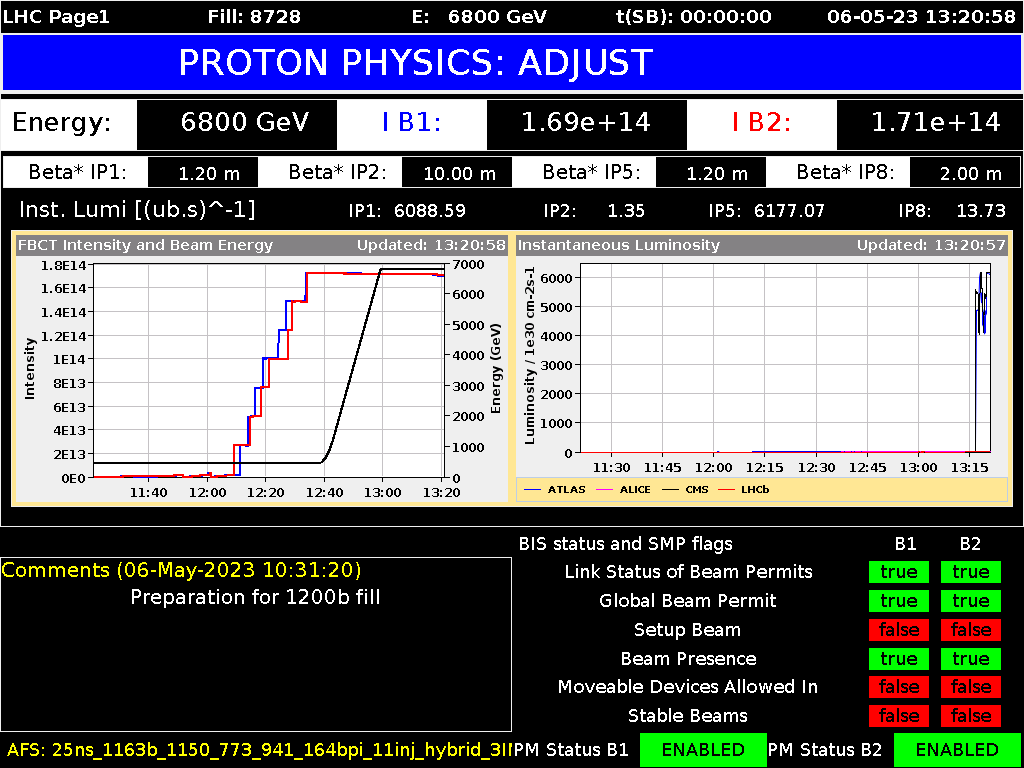
Task: Select the Beta* IP1 value 1.20 m
Action: point(203,172)
